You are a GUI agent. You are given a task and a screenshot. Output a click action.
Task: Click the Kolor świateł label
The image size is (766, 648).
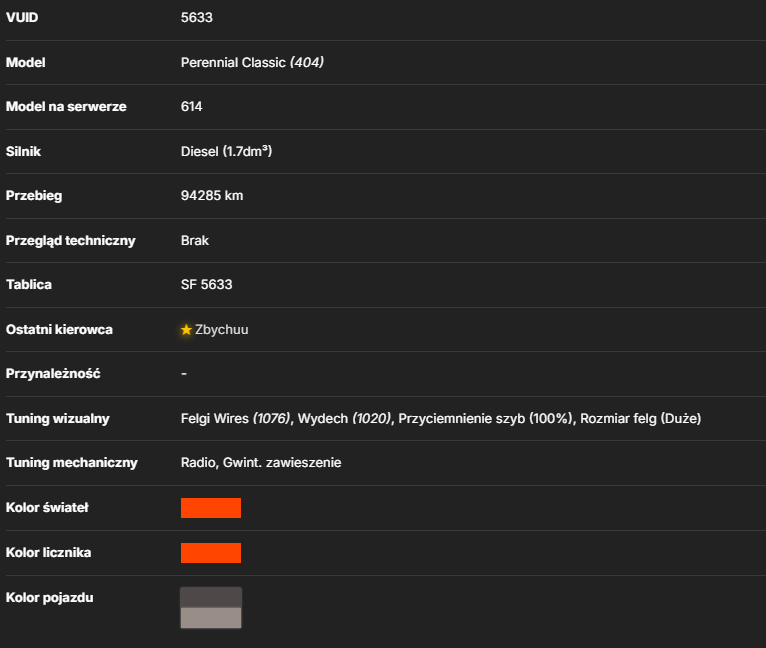tap(47, 508)
